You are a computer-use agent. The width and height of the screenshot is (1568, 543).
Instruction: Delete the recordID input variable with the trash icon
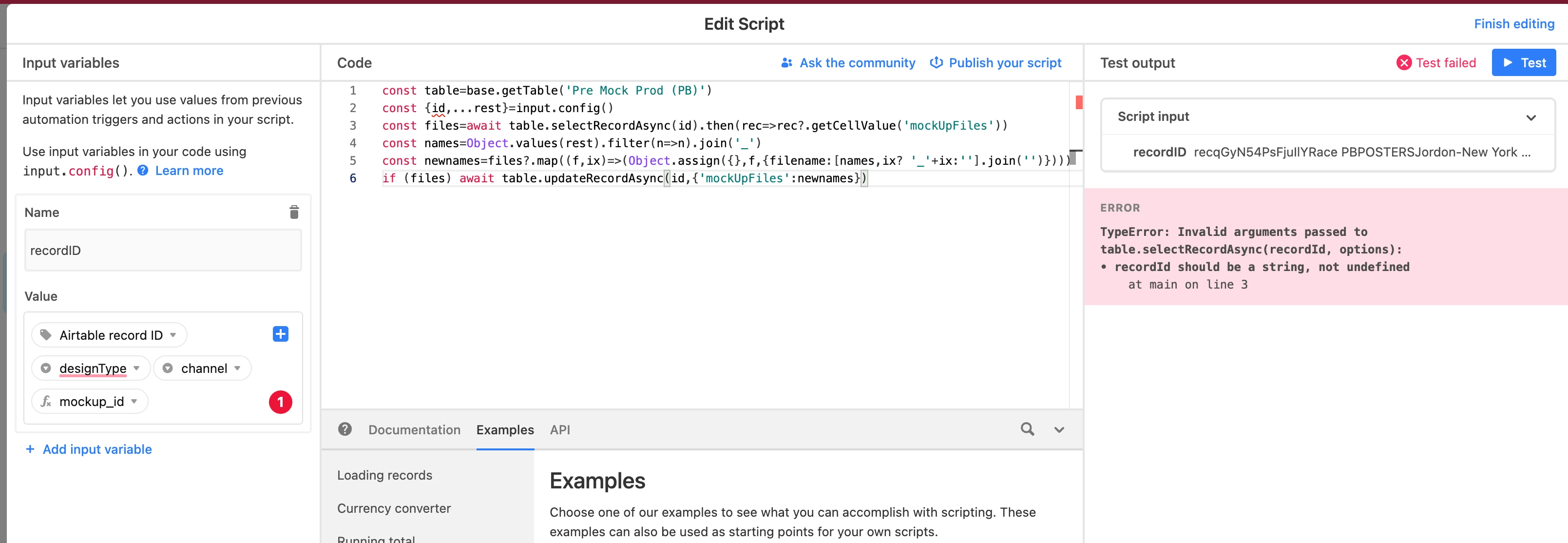click(294, 212)
